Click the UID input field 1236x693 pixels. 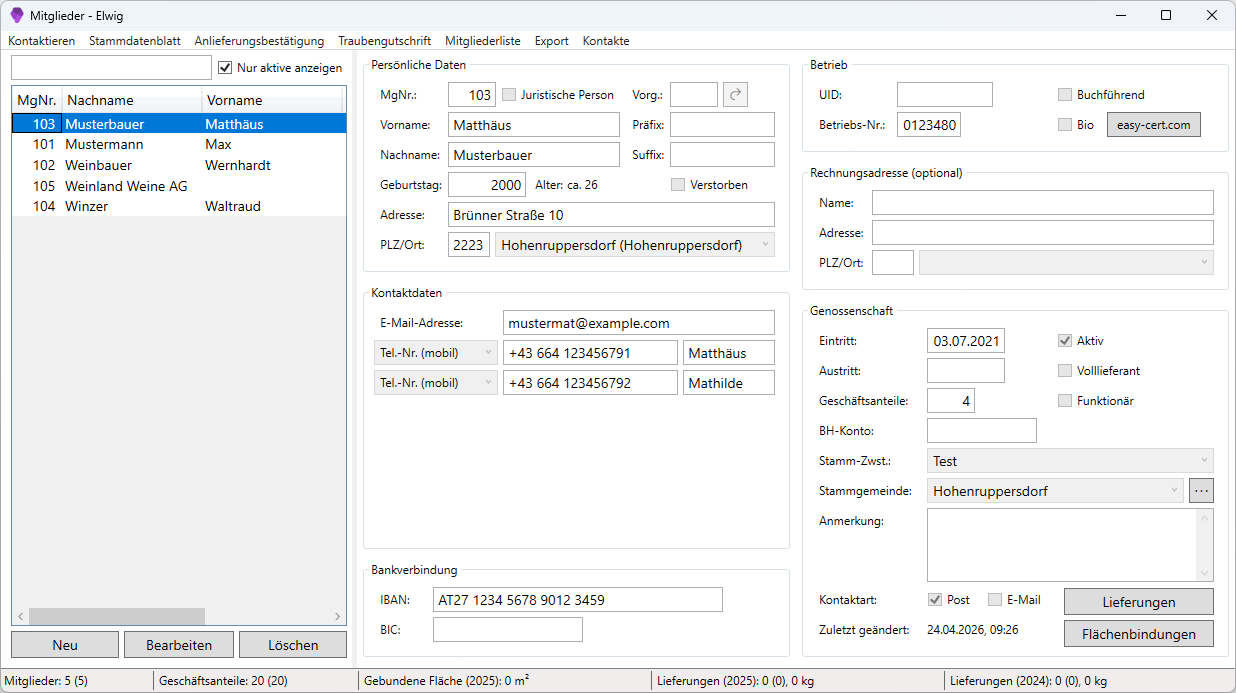click(945, 95)
